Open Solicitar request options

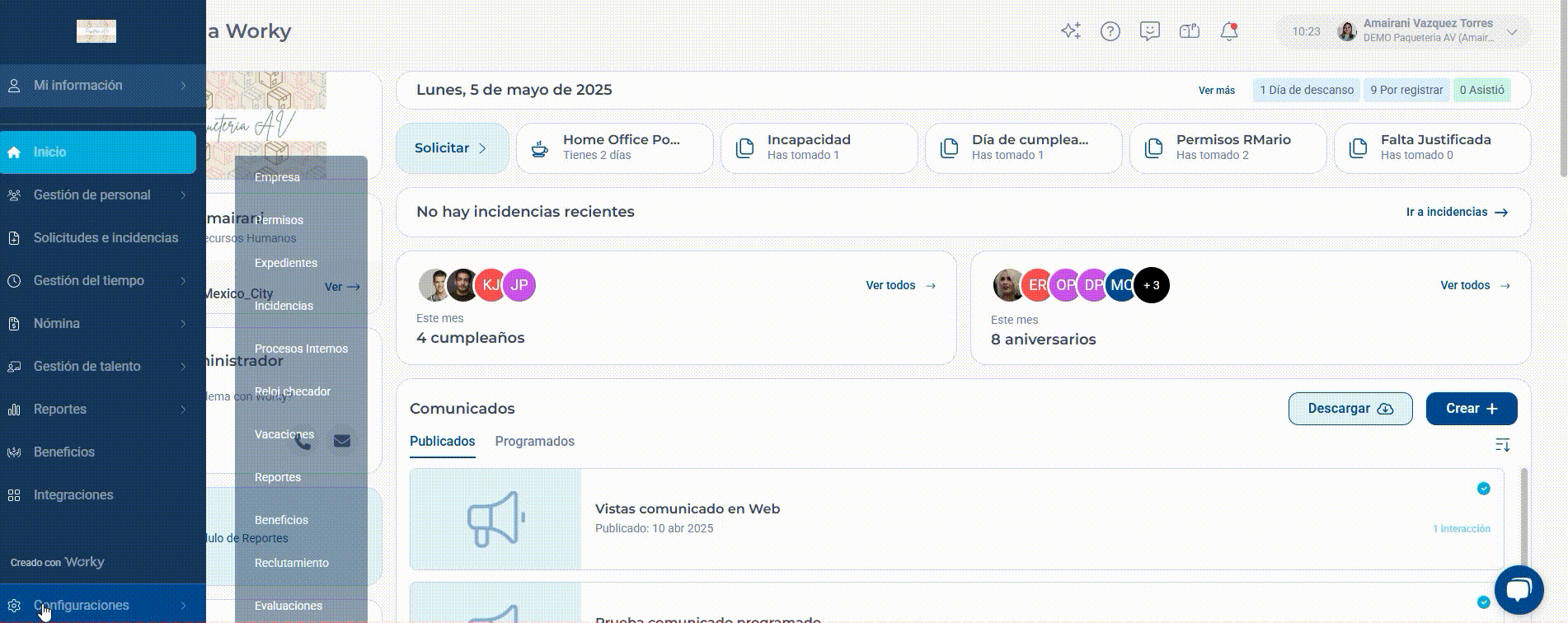pyautogui.click(x=452, y=148)
